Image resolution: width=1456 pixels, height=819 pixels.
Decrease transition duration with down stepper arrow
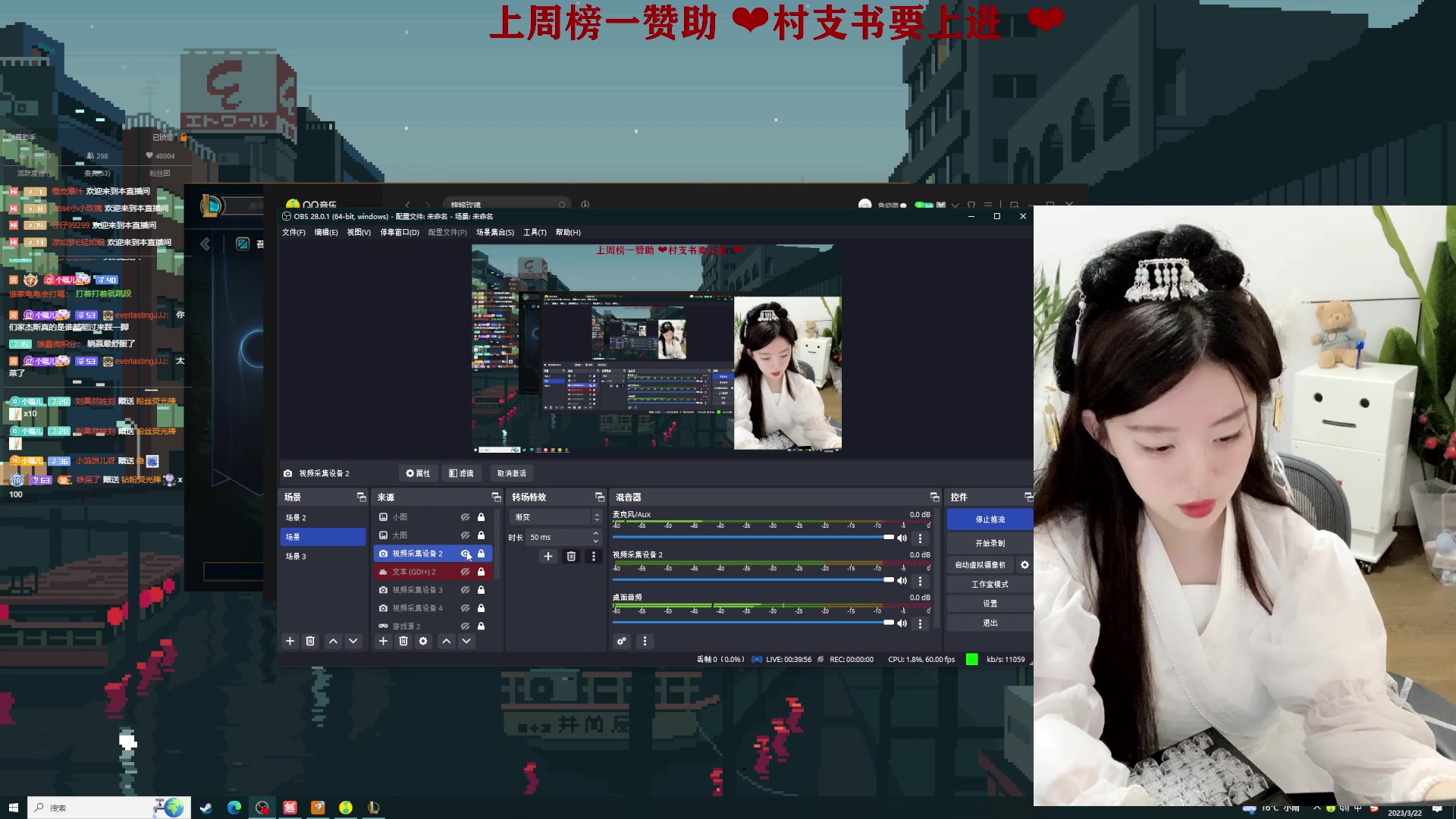click(x=595, y=541)
